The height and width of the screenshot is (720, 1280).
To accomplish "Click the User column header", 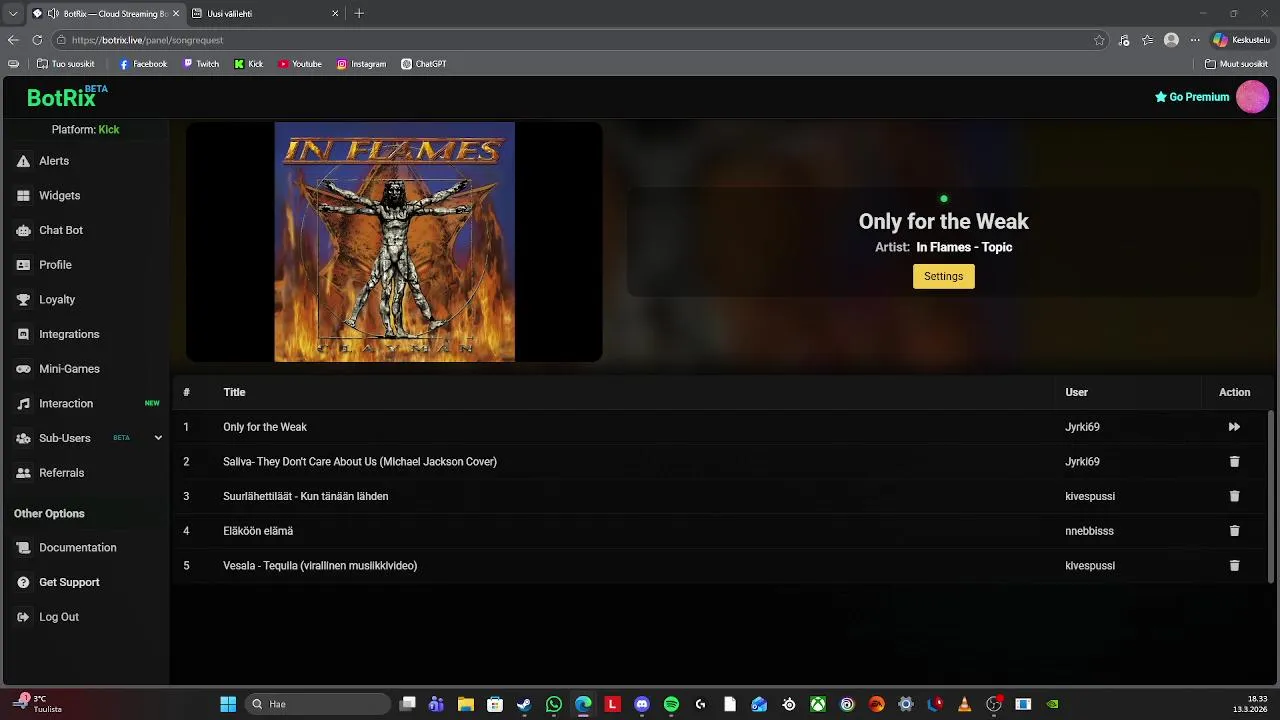I will click(x=1076, y=392).
